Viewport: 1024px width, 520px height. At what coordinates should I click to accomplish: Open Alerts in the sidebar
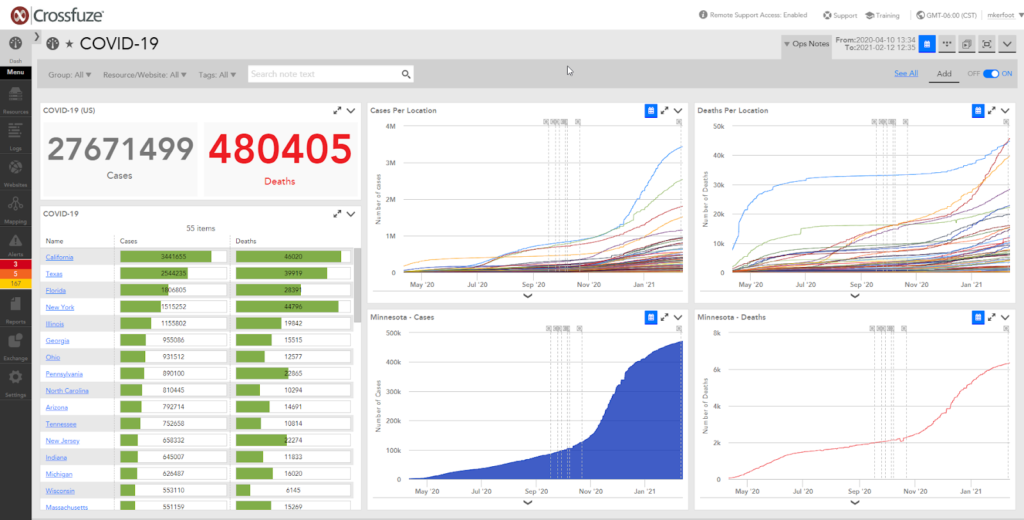15,245
